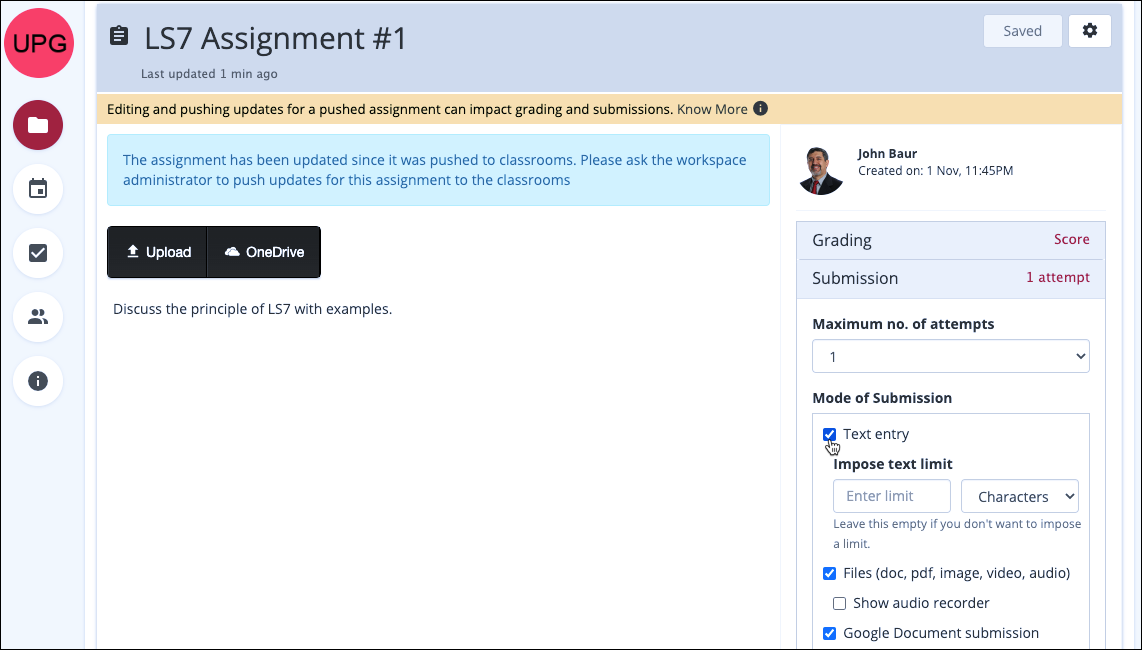This screenshot has width=1142, height=650.
Task: Click the info icon beside Know More
Action: click(x=760, y=109)
